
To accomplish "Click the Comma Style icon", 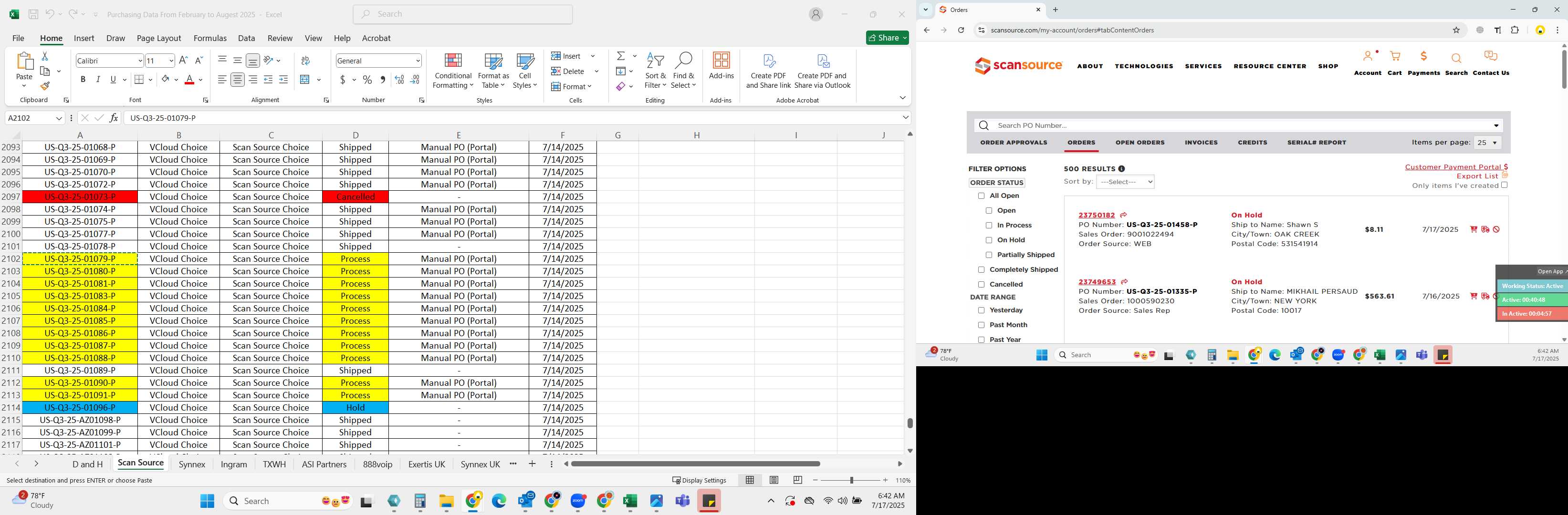I will pos(383,80).
